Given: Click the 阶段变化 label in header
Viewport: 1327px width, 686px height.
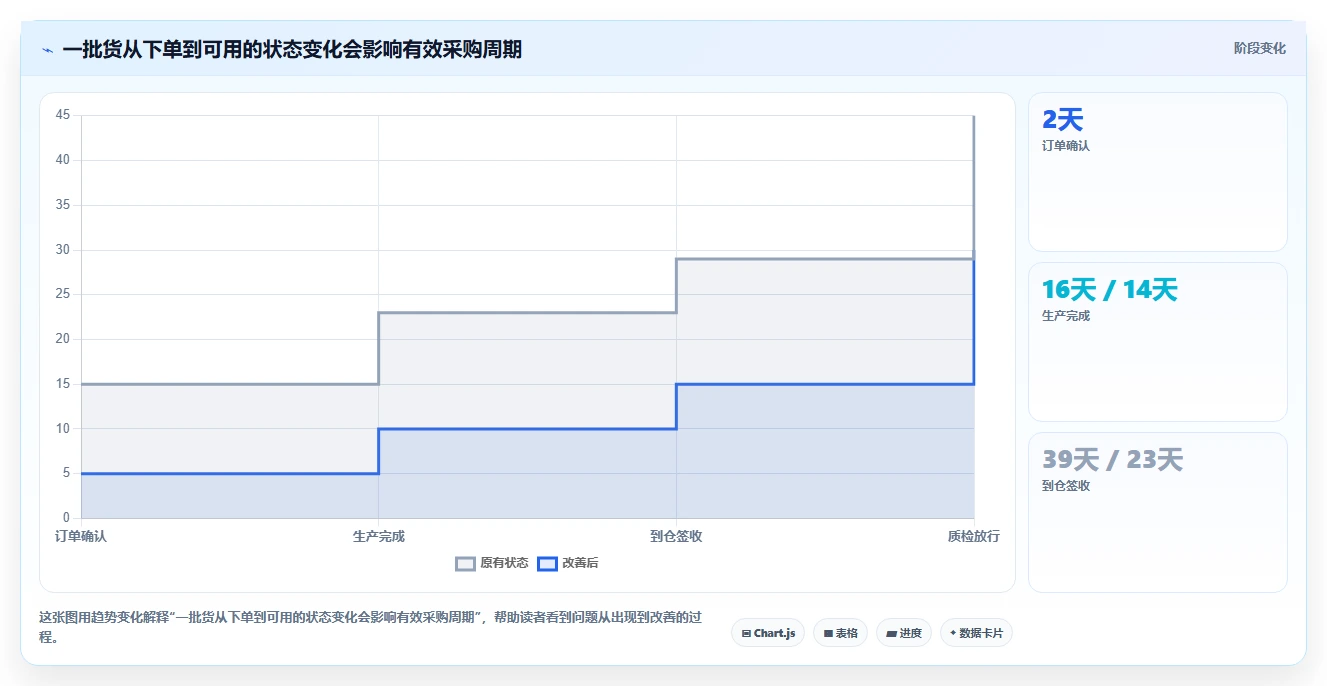Looking at the screenshot, I should coord(1259,48).
